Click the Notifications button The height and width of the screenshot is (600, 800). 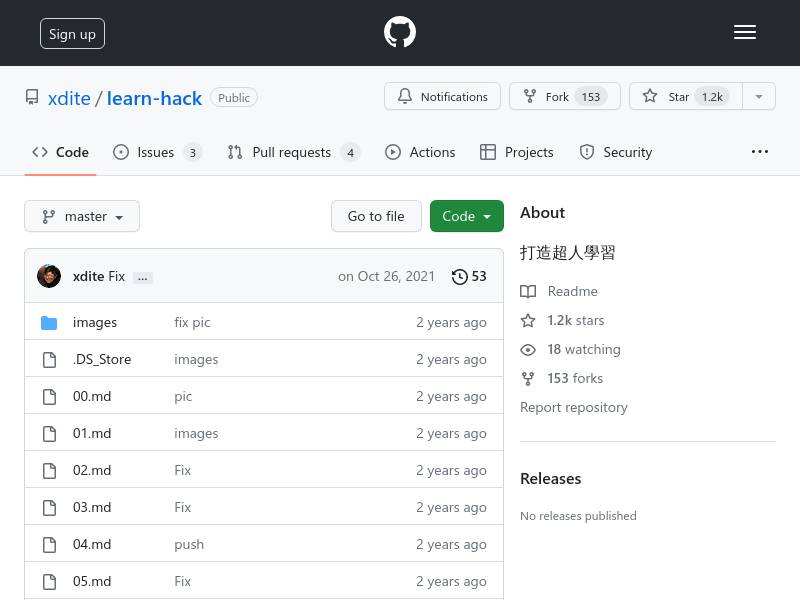[442, 96]
